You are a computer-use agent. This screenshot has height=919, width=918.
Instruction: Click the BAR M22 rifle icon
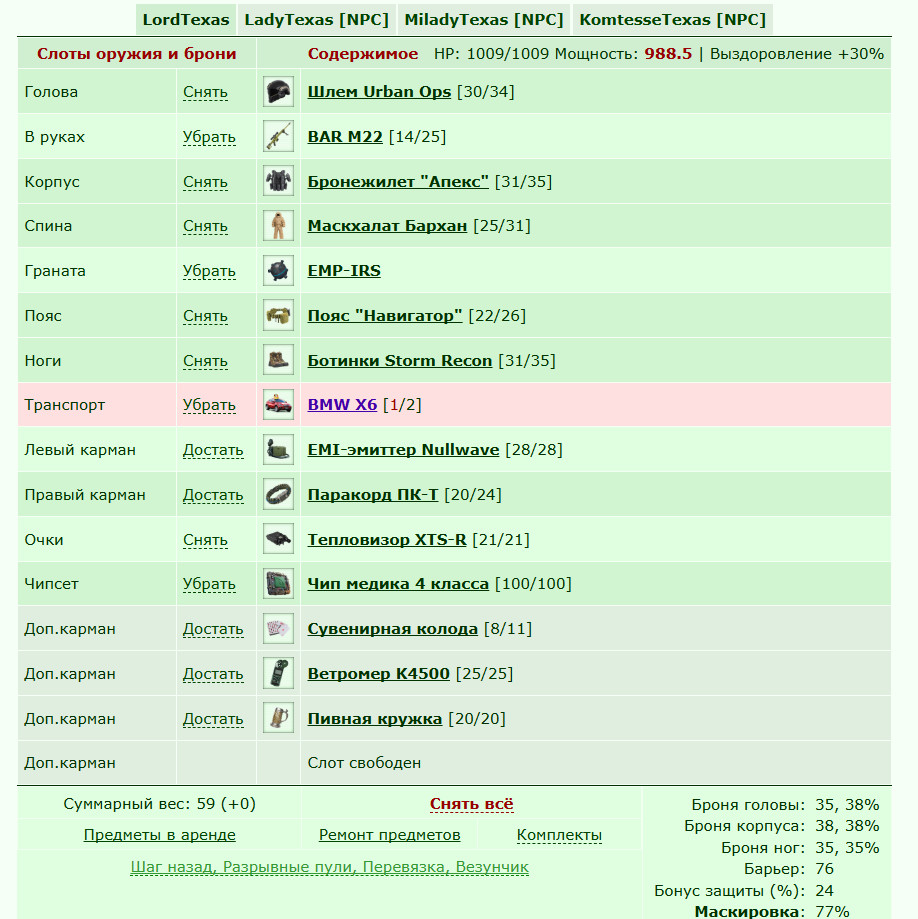click(x=278, y=136)
